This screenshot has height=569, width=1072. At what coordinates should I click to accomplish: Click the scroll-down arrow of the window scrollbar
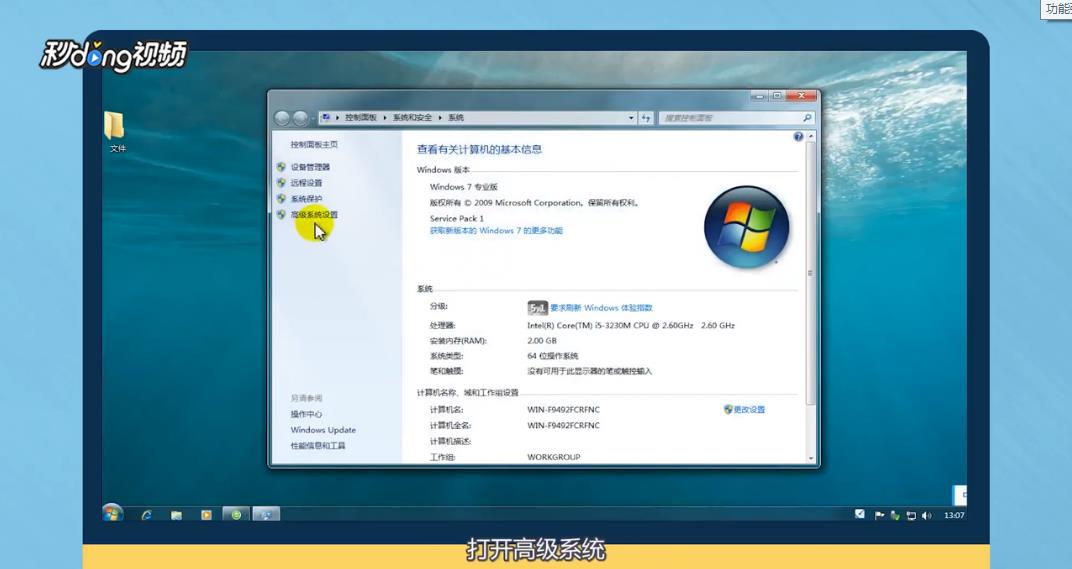tap(811, 458)
